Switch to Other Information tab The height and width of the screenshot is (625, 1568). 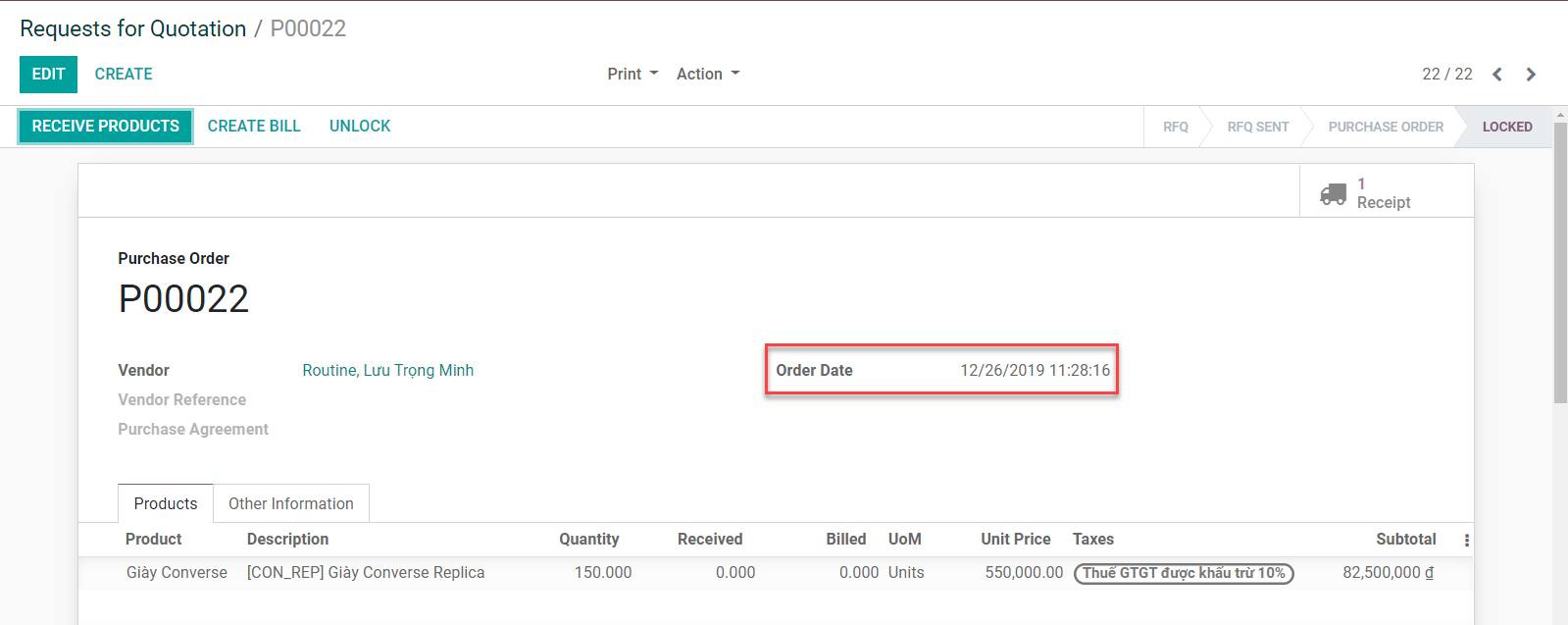click(x=290, y=503)
